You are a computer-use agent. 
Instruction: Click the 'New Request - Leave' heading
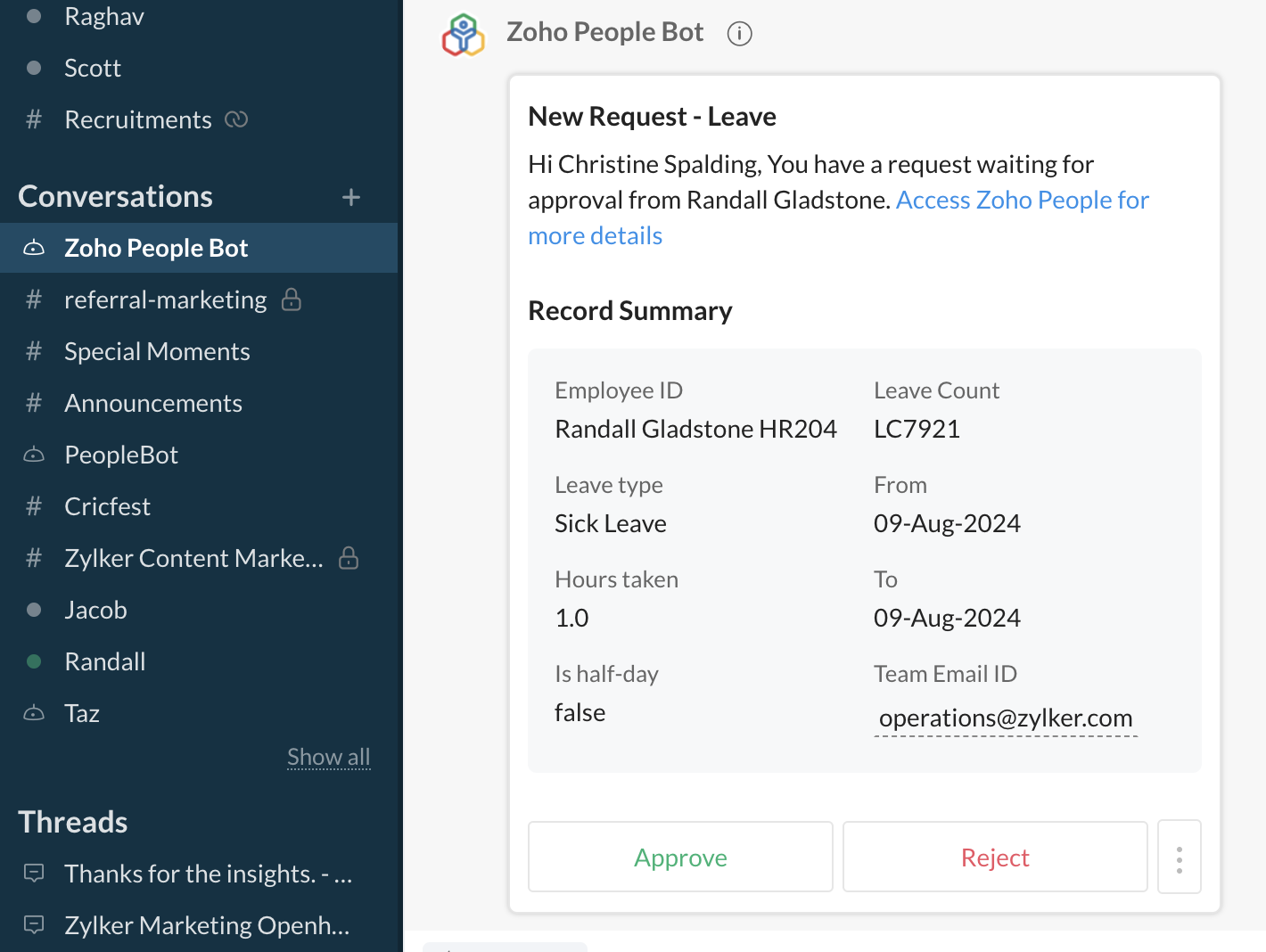click(652, 117)
